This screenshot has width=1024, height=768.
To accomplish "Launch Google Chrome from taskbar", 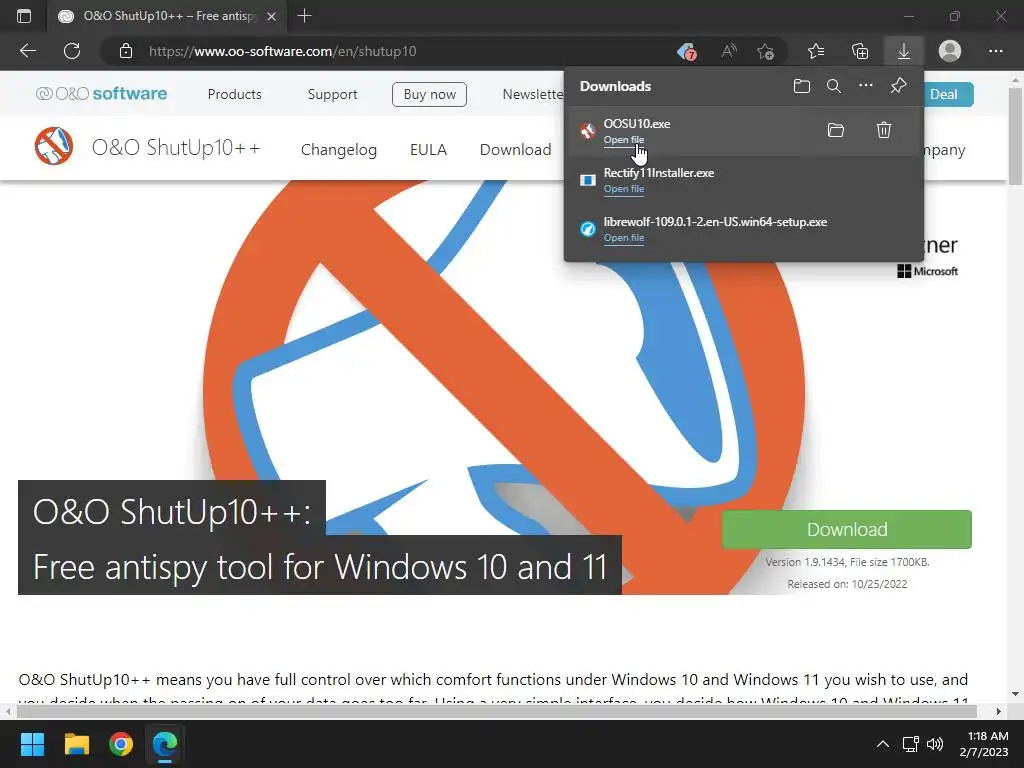I will (x=121, y=744).
